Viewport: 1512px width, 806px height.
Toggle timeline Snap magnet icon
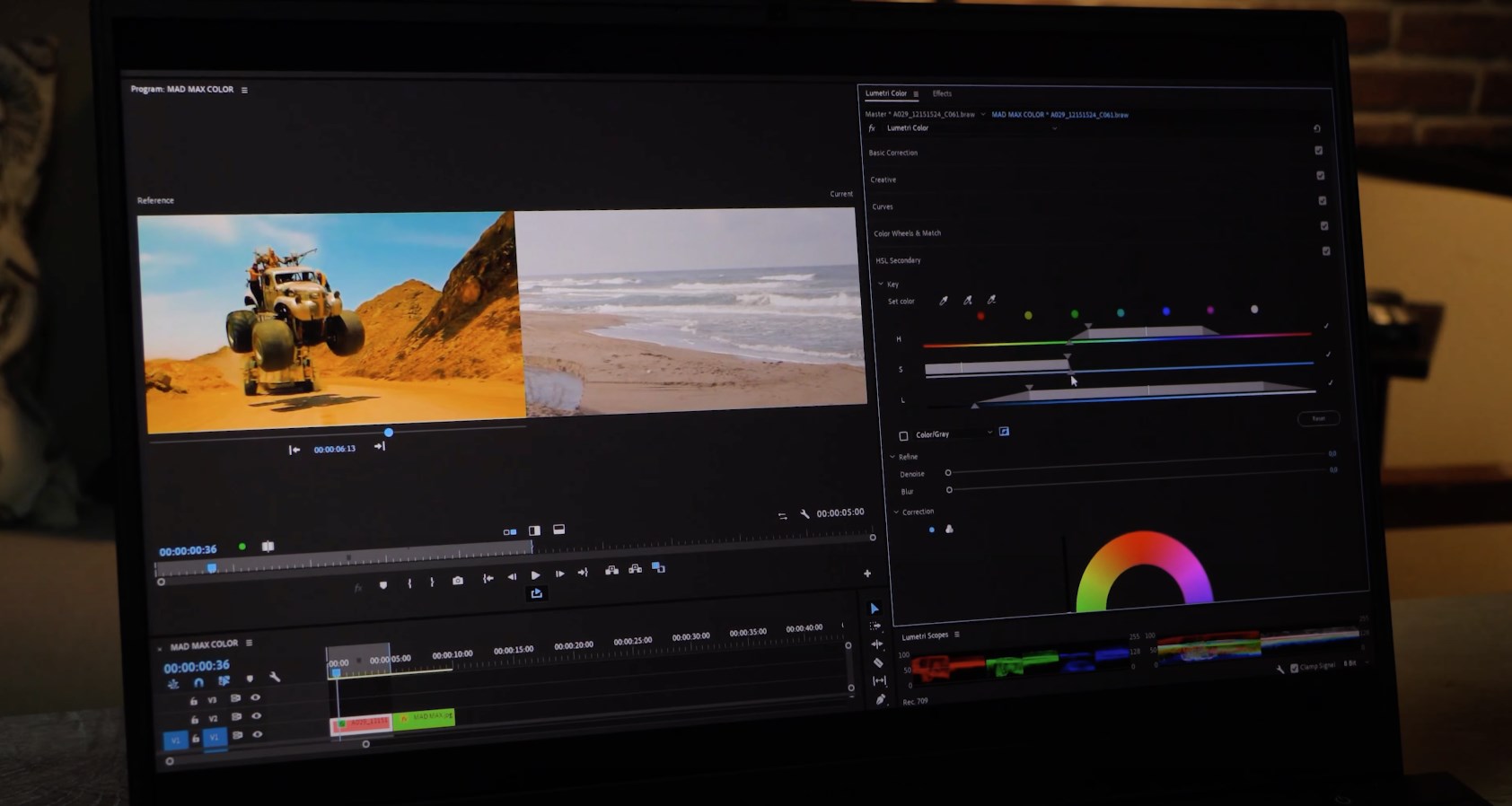tap(198, 682)
